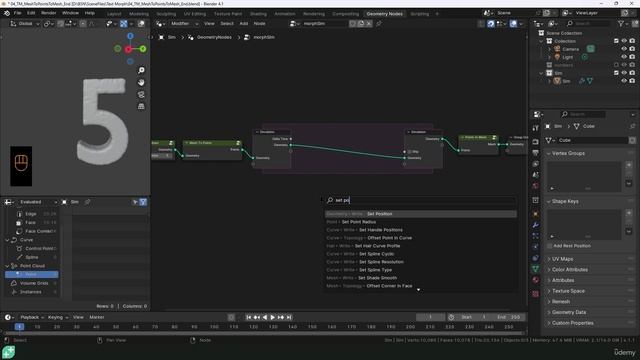Image resolution: width=640 pixels, height=360 pixels.
Task: Switch perspective/orthographic grid icon in viewport
Action: [141, 106]
